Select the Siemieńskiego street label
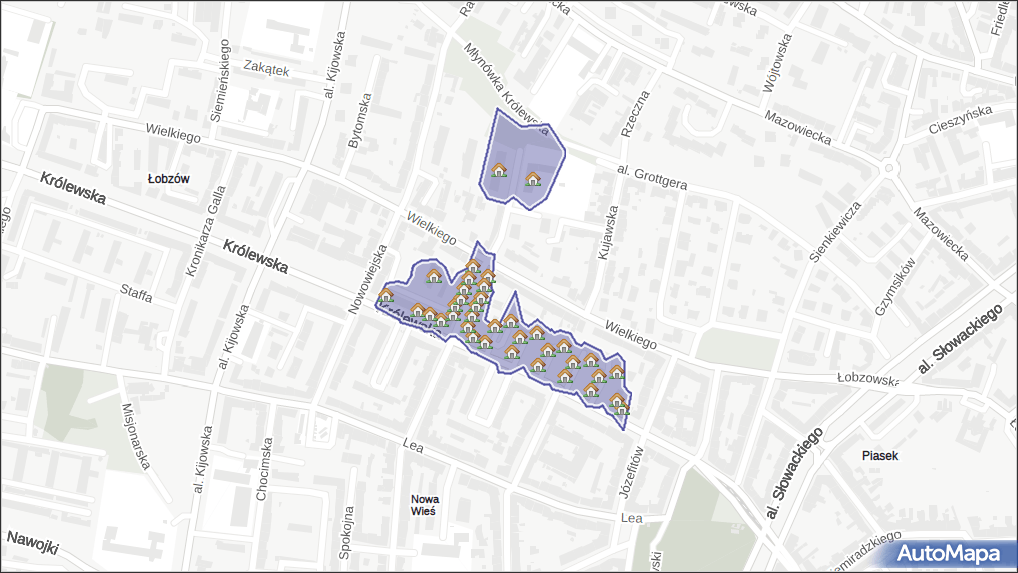 click(x=220, y=80)
